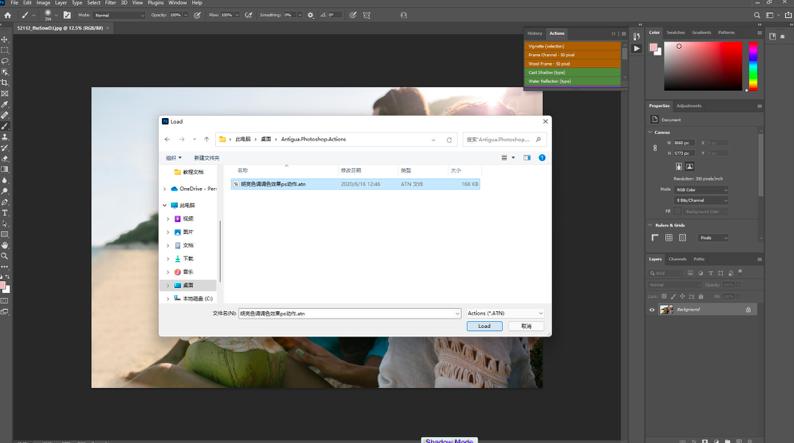794x443 pixels.
Task: Click the refresh button beside the address bar
Action: click(450, 140)
